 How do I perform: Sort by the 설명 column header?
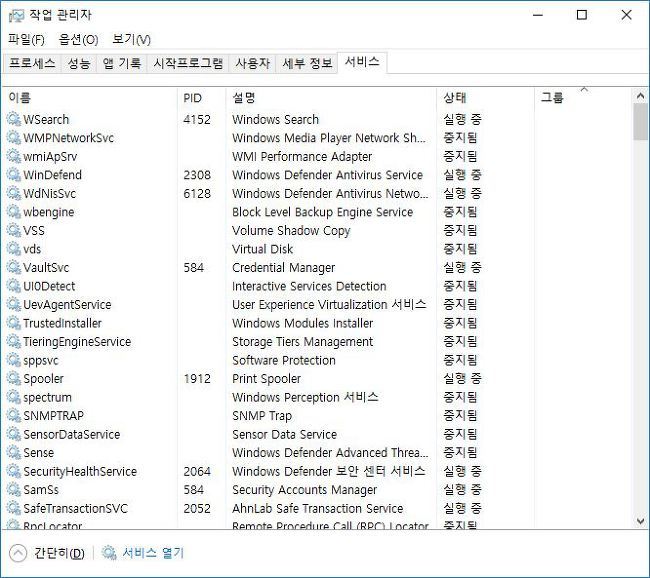point(331,98)
